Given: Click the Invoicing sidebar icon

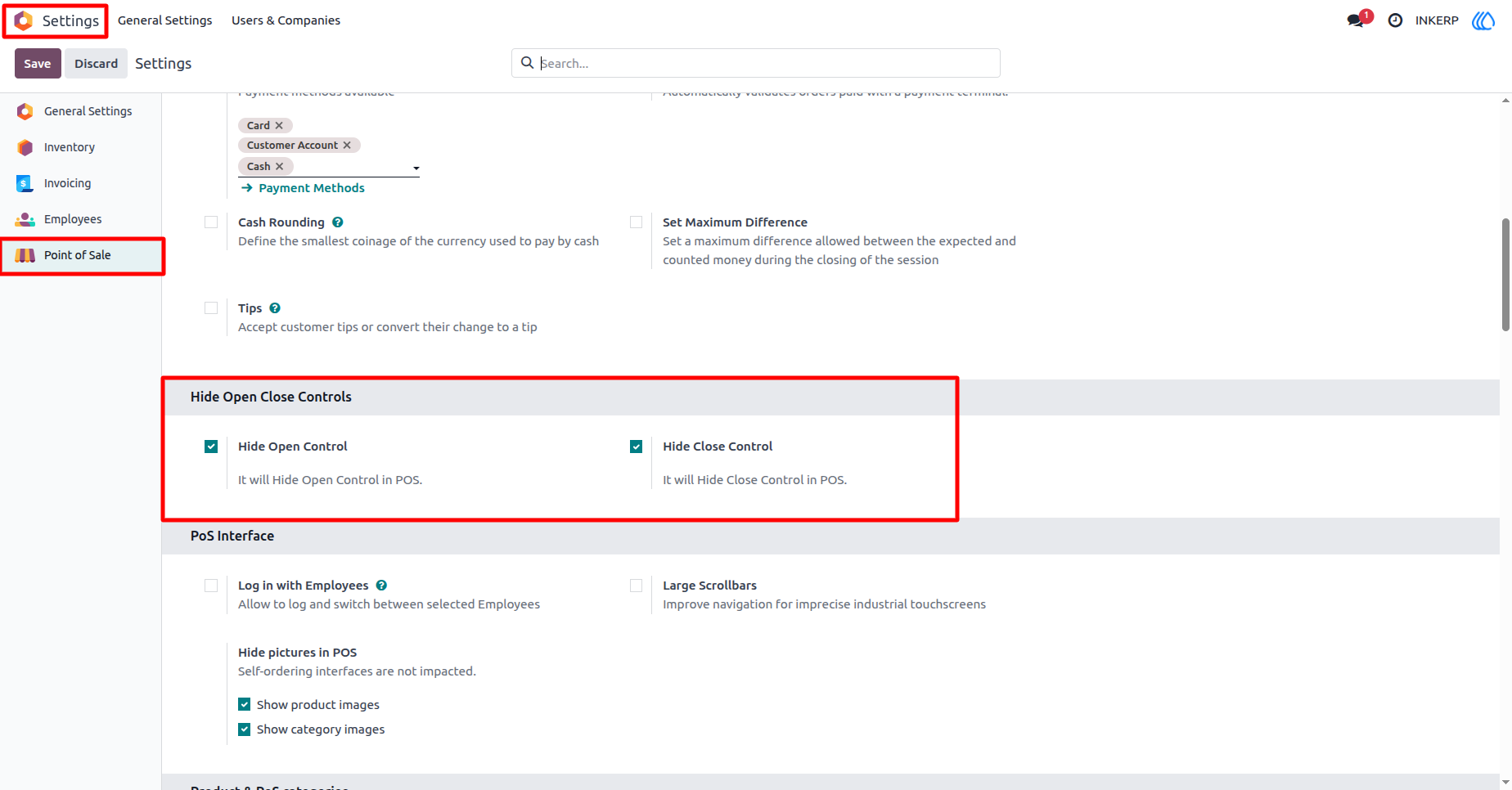Looking at the screenshot, I should pos(25,183).
